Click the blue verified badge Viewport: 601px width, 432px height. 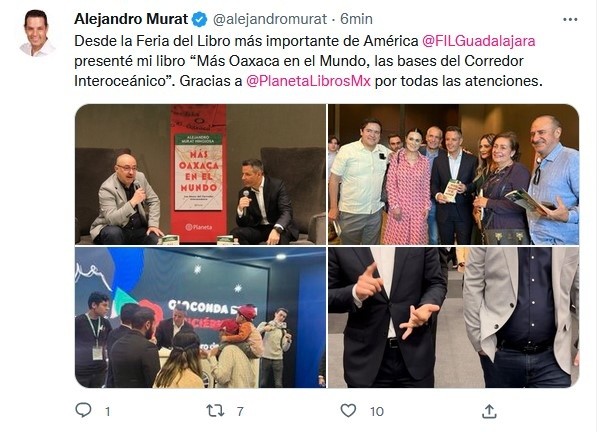click(x=199, y=19)
